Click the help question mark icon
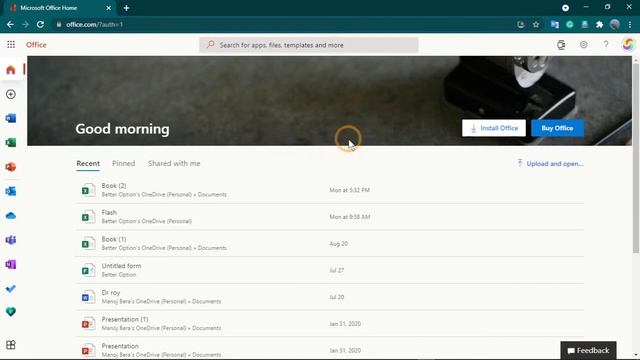 606,44
